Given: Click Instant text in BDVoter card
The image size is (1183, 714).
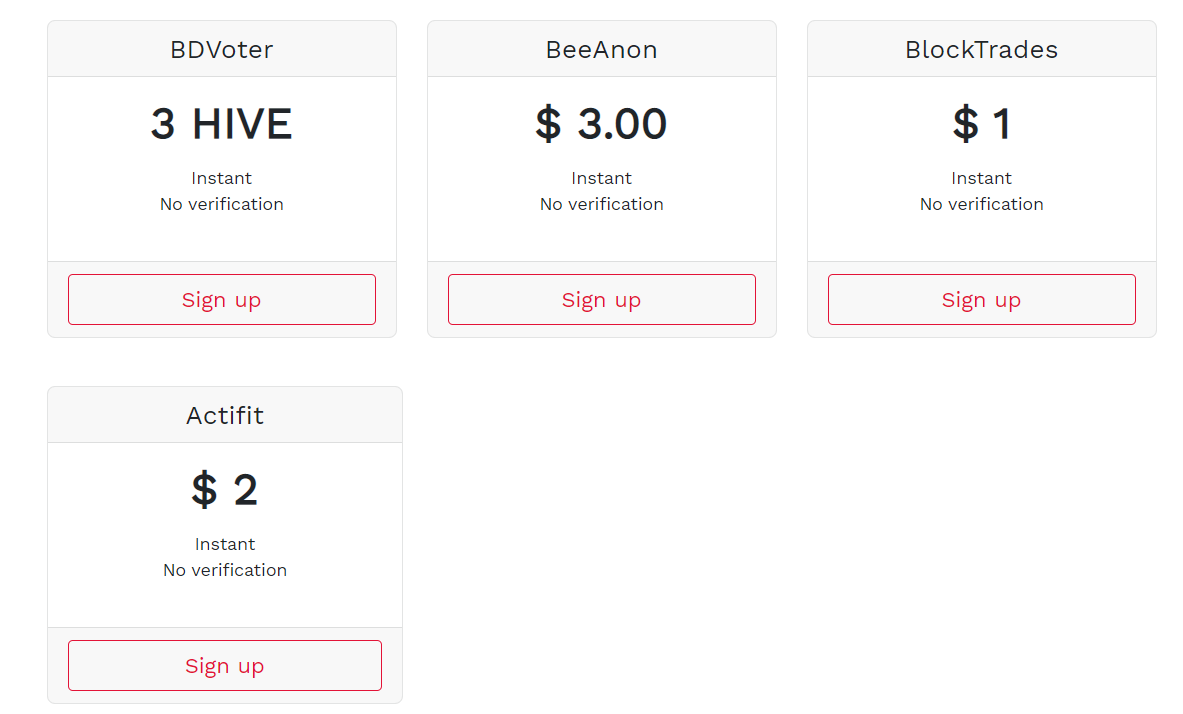Looking at the screenshot, I should [222, 178].
